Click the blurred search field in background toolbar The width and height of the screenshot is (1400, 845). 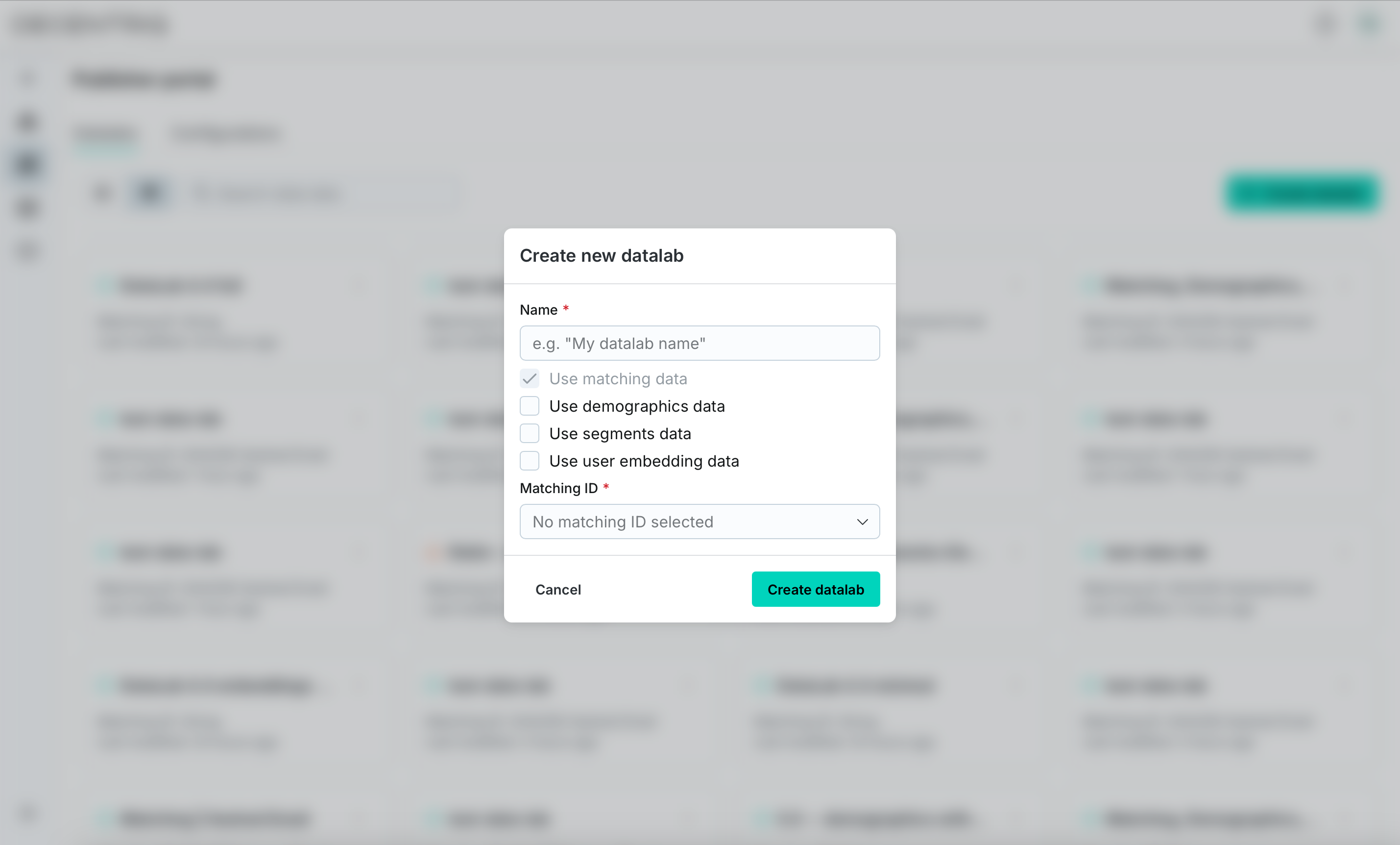[318, 194]
